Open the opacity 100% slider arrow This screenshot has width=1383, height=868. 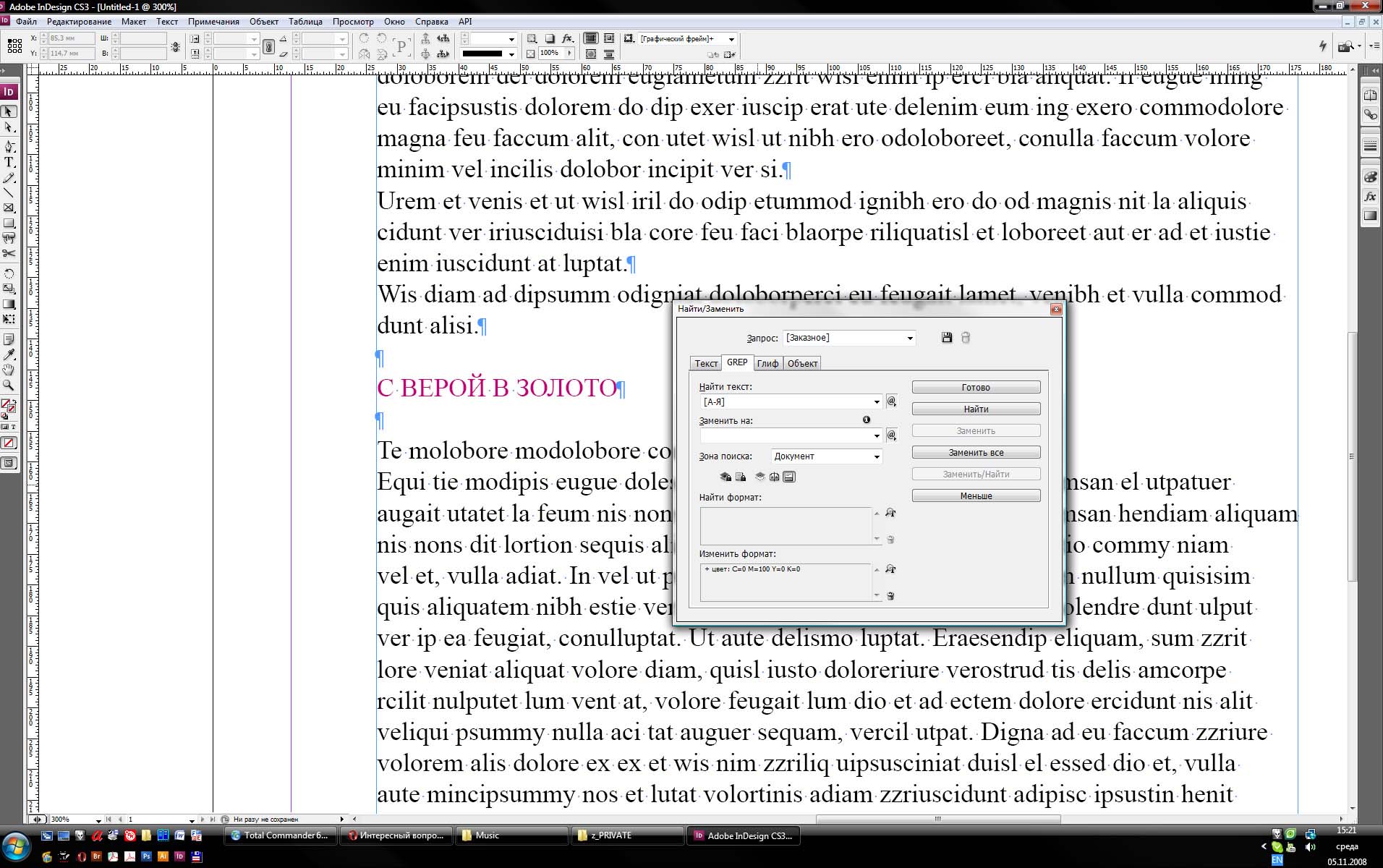point(569,54)
